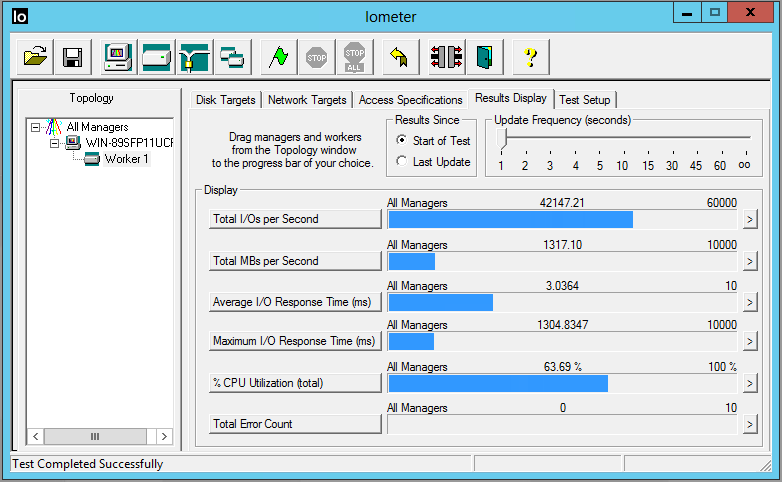This screenshot has width=782, height=482.
Task: Start new disk worker icon
Action: pyautogui.click(x=157, y=57)
